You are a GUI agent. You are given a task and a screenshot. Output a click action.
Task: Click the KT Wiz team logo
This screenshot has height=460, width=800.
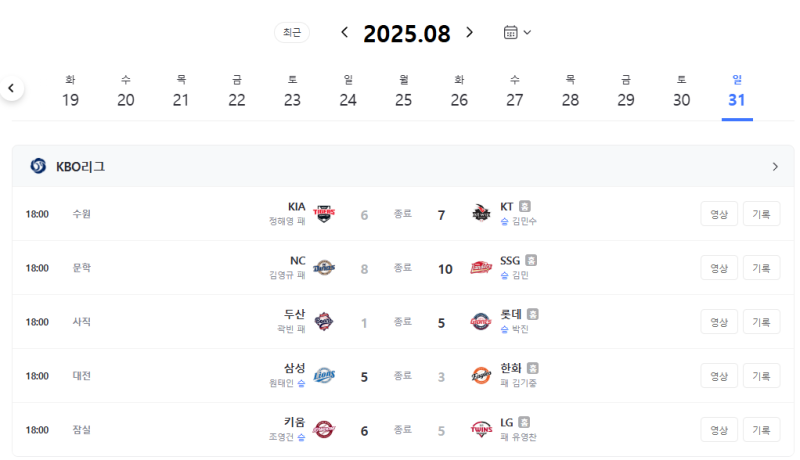[x=481, y=214]
